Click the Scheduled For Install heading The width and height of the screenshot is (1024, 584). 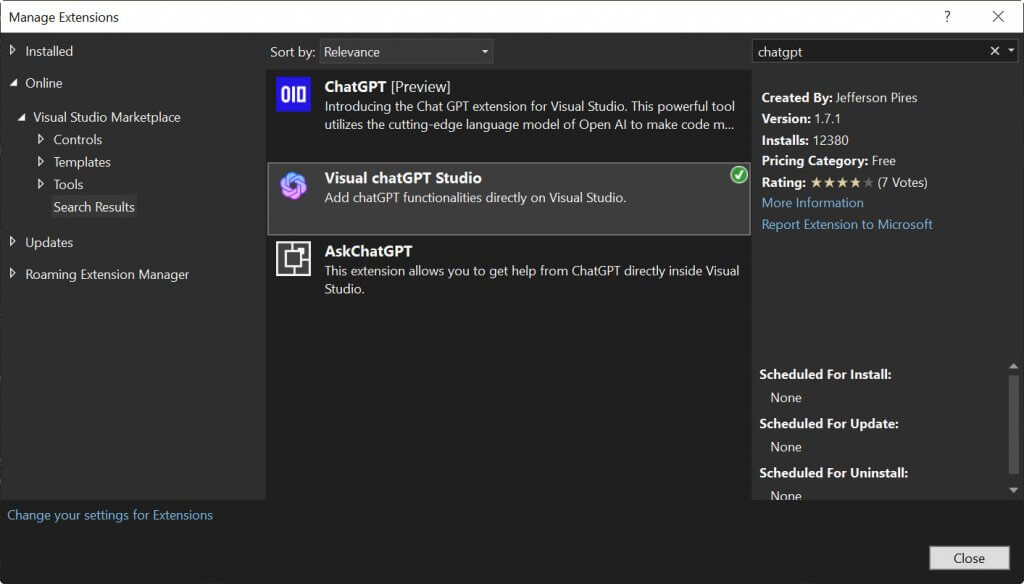(x=825, y=374)
